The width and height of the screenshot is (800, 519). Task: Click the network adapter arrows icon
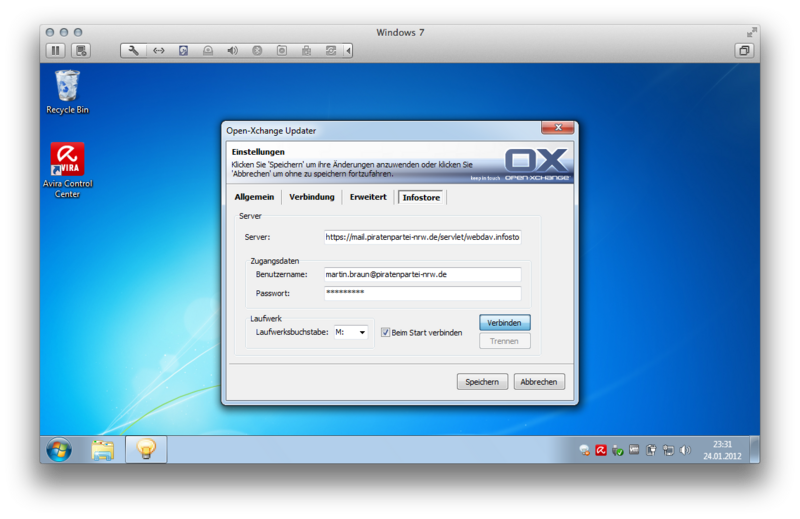point(159,51)
